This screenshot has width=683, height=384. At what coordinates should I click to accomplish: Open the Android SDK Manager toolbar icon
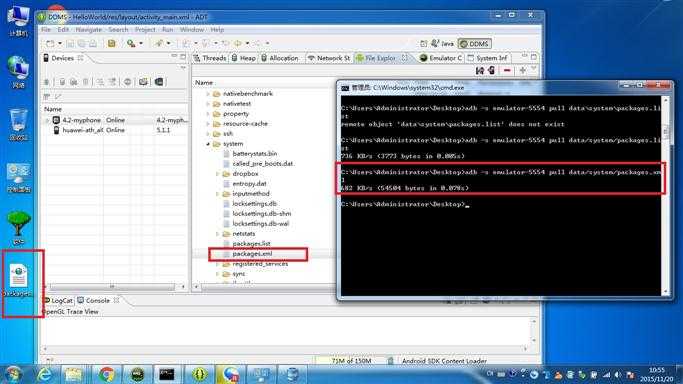(x=131, y=44)
